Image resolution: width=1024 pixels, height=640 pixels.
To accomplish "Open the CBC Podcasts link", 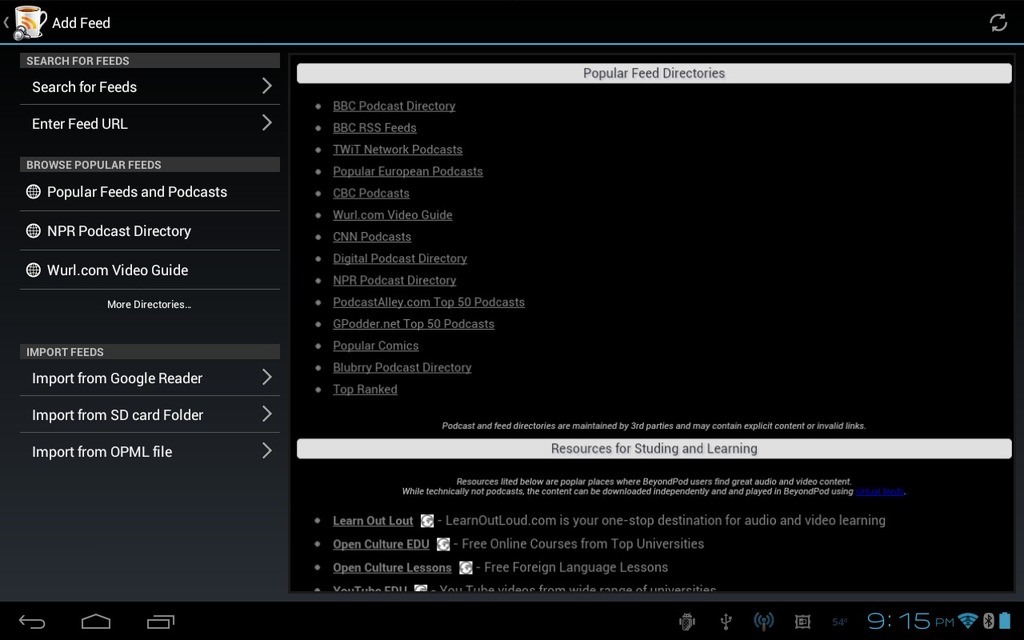I will [371, 193].
